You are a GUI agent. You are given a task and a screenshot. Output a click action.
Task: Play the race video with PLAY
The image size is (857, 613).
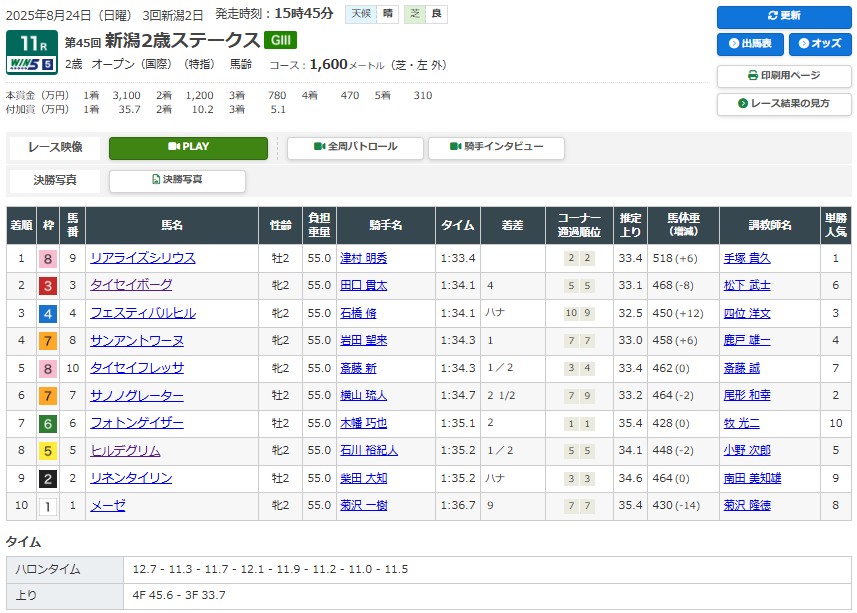[x=188, y=147]
